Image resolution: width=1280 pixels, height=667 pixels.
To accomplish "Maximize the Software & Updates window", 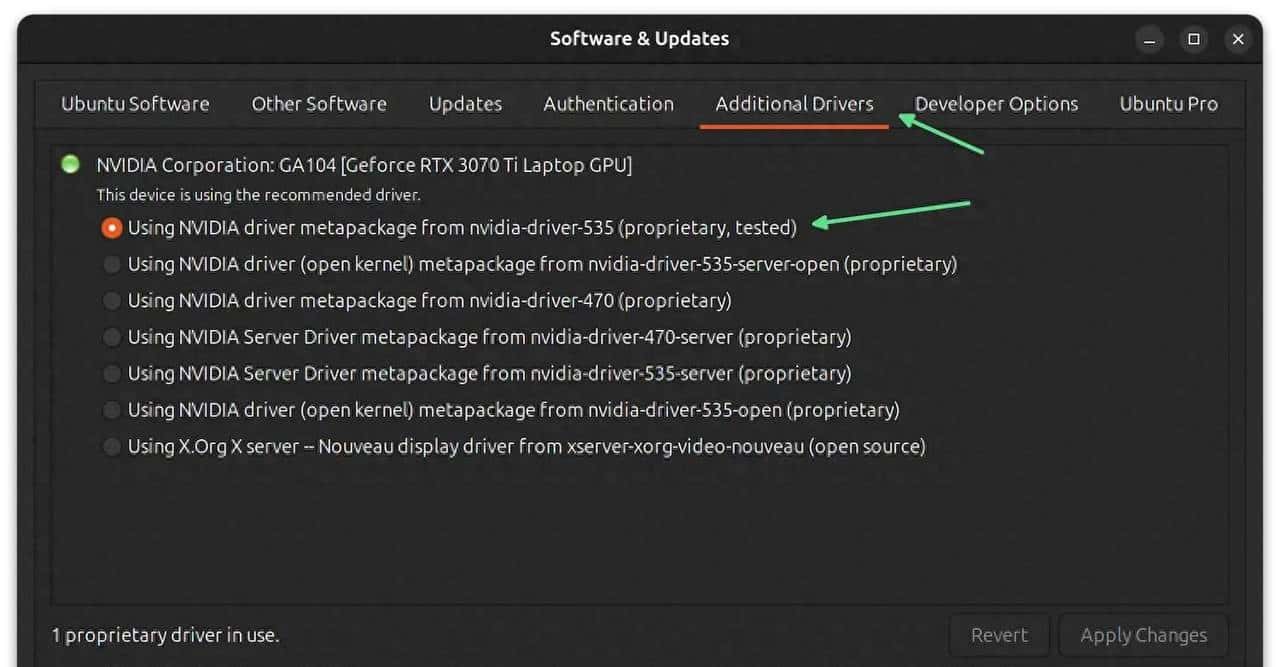I will (x=1193, y=40).
